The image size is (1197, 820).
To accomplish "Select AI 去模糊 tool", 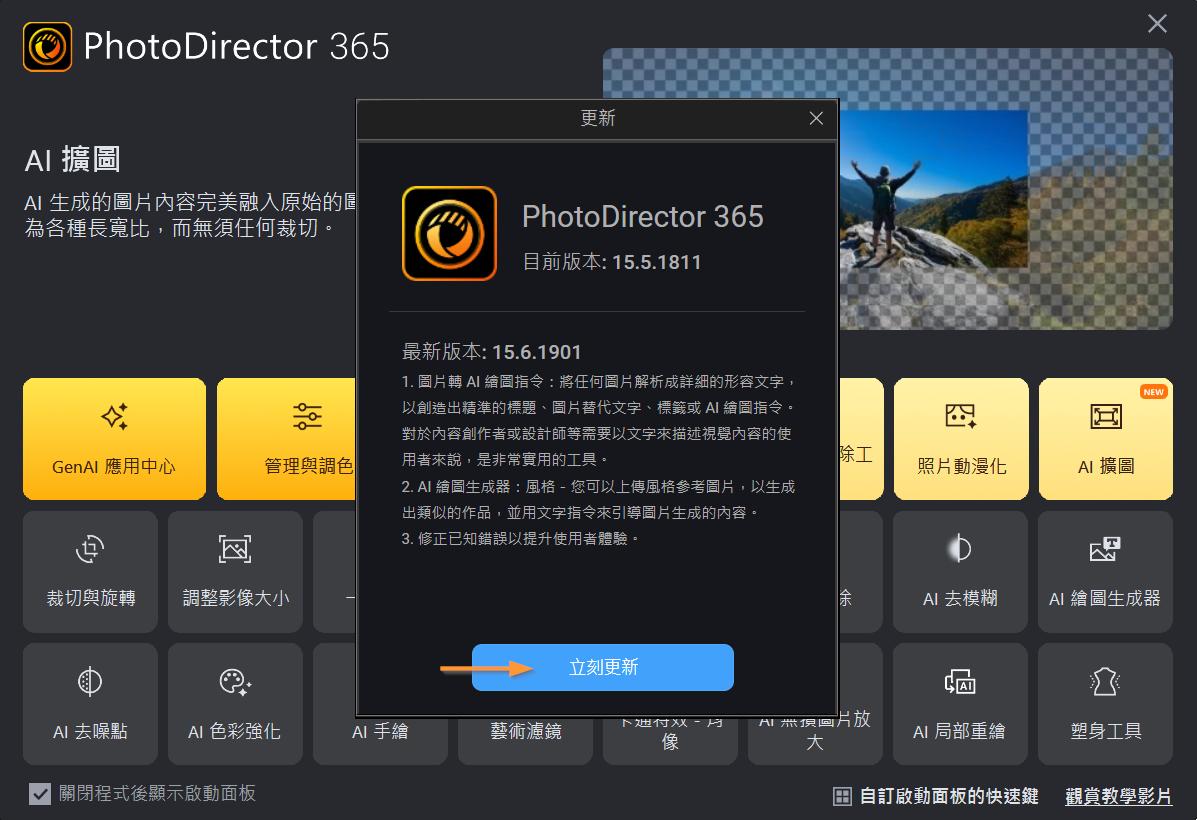I will pos(960,572).
